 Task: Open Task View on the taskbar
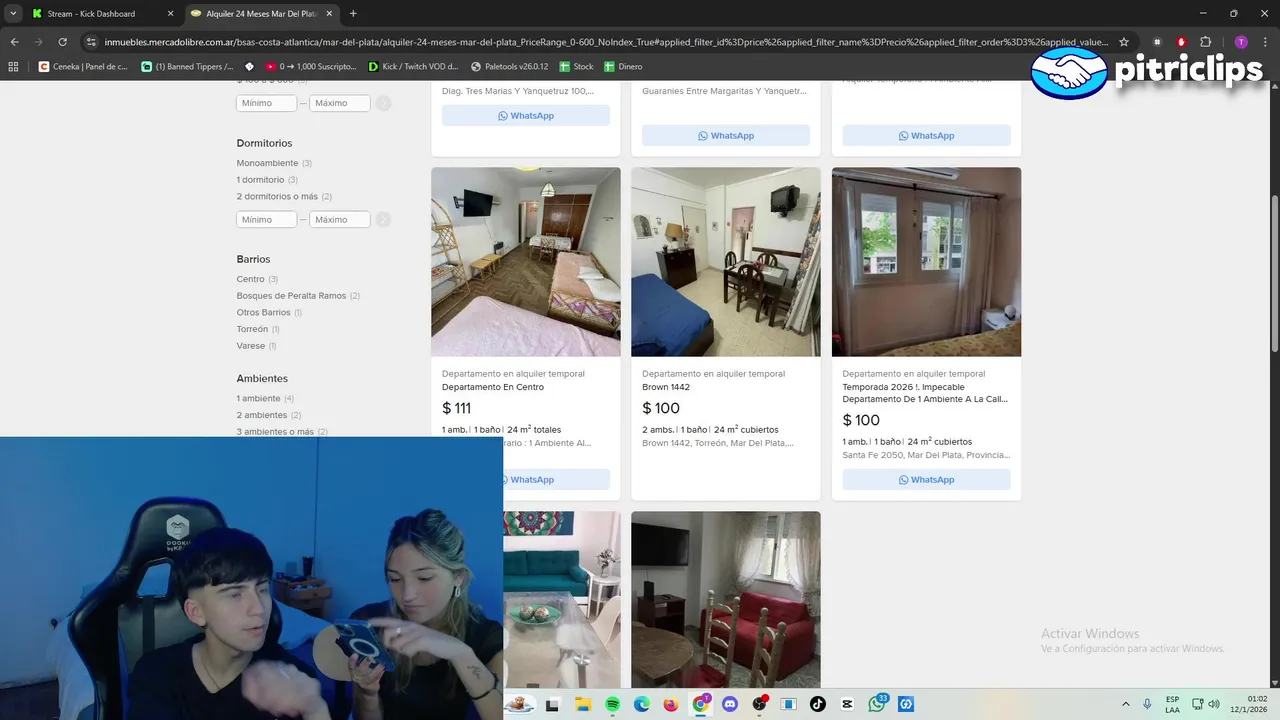(552, 704)
